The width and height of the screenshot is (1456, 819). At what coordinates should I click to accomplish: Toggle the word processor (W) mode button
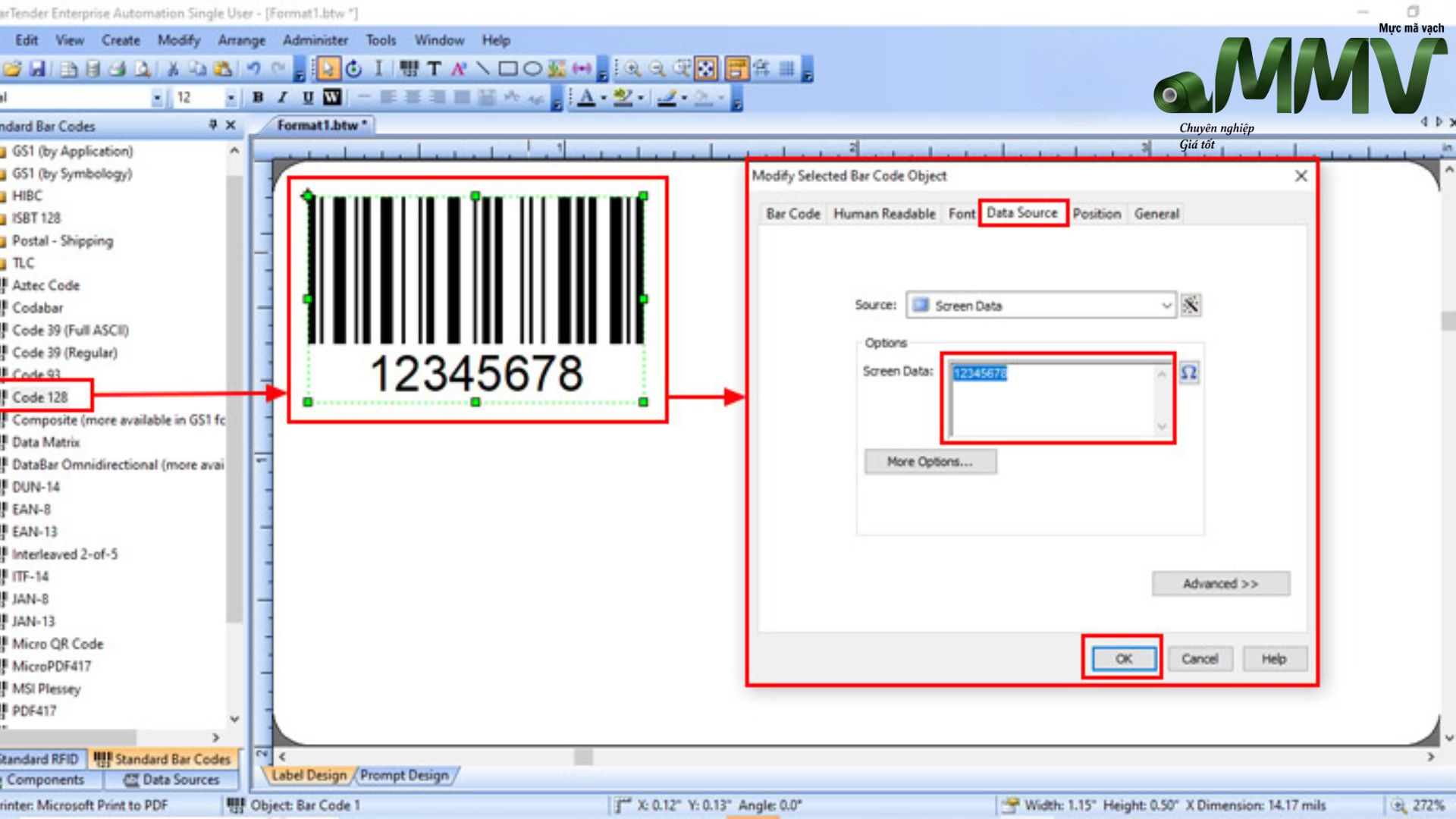tap(332, 97)
